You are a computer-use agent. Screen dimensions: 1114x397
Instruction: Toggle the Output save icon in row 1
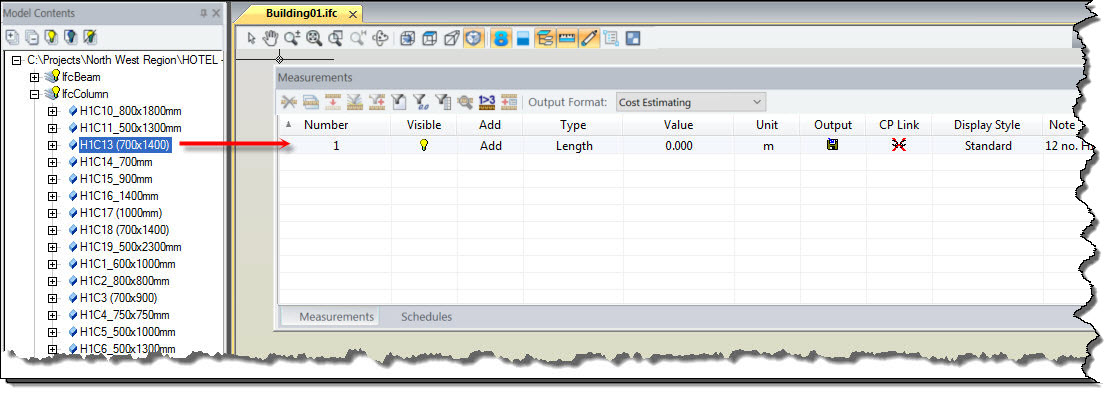click(833, 145)
